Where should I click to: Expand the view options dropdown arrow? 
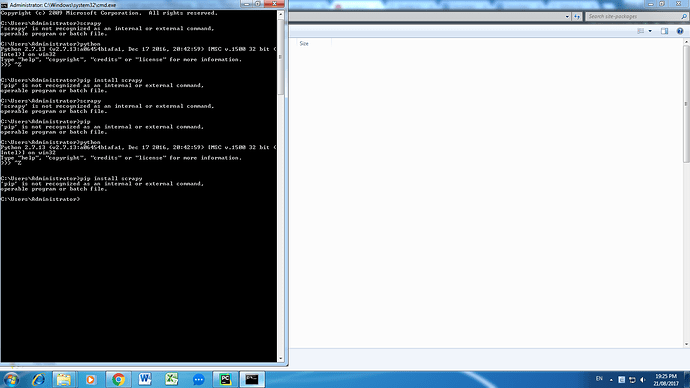650,31
